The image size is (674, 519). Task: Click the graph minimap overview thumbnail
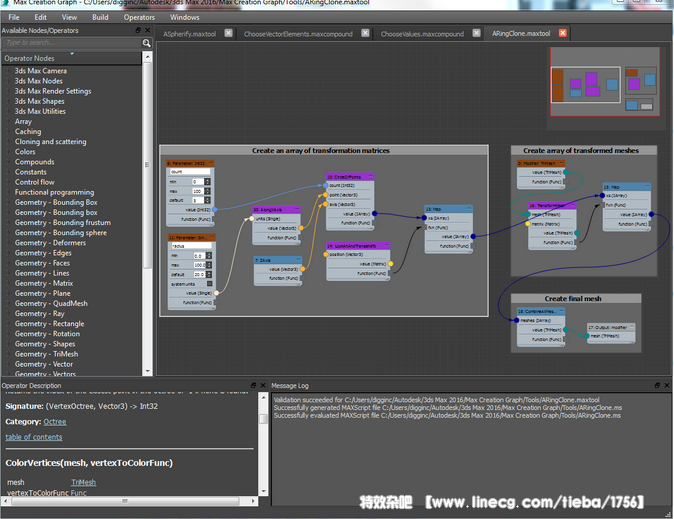605,82
